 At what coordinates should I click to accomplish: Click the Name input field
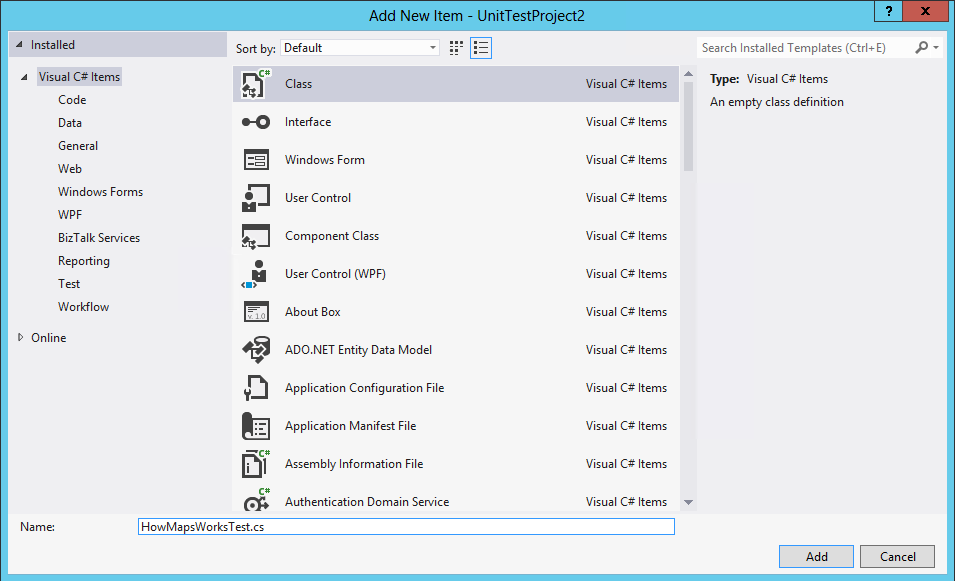[406, 527]
